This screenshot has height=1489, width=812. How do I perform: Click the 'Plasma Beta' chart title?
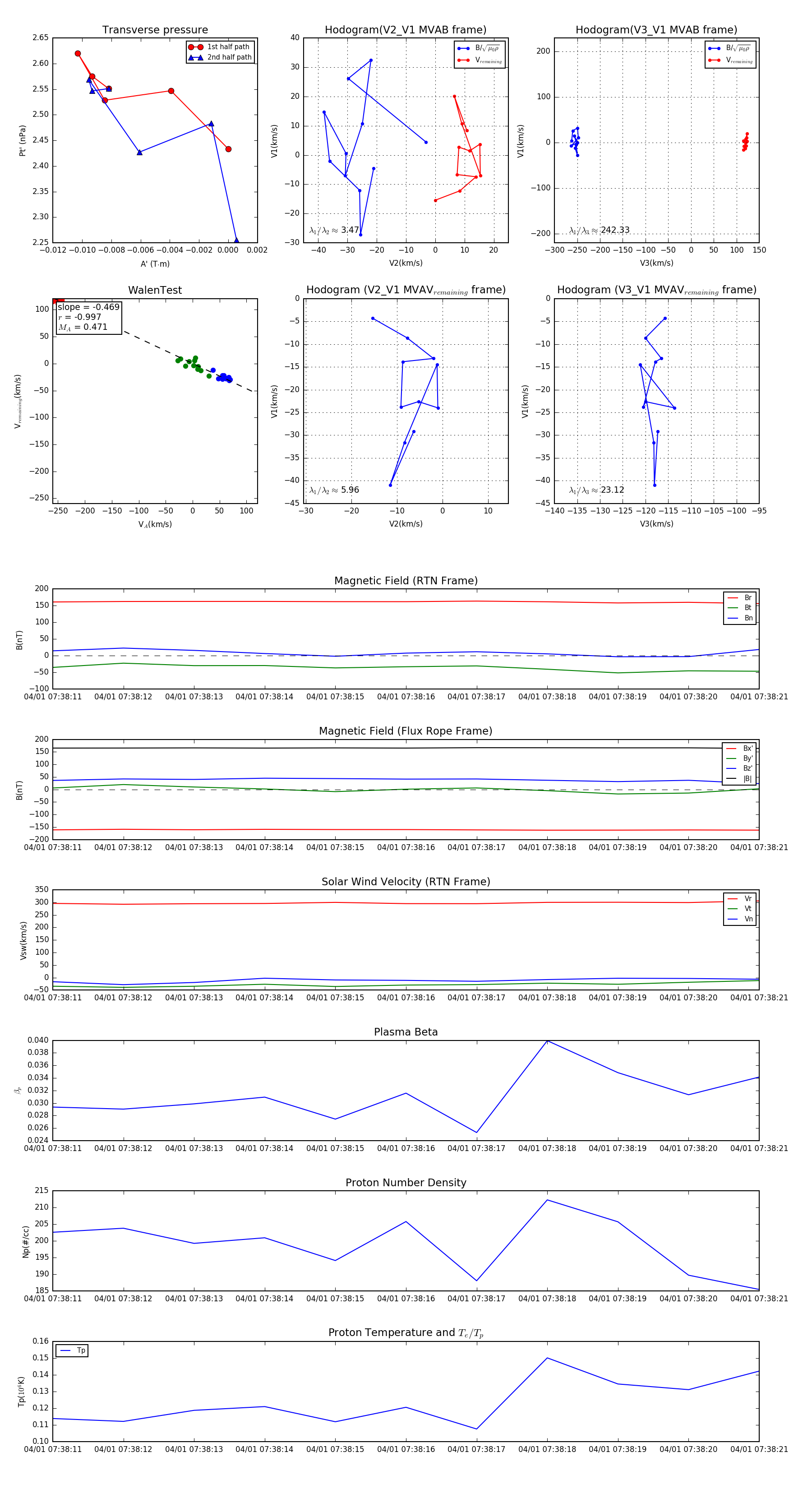tap(406, 1032)
